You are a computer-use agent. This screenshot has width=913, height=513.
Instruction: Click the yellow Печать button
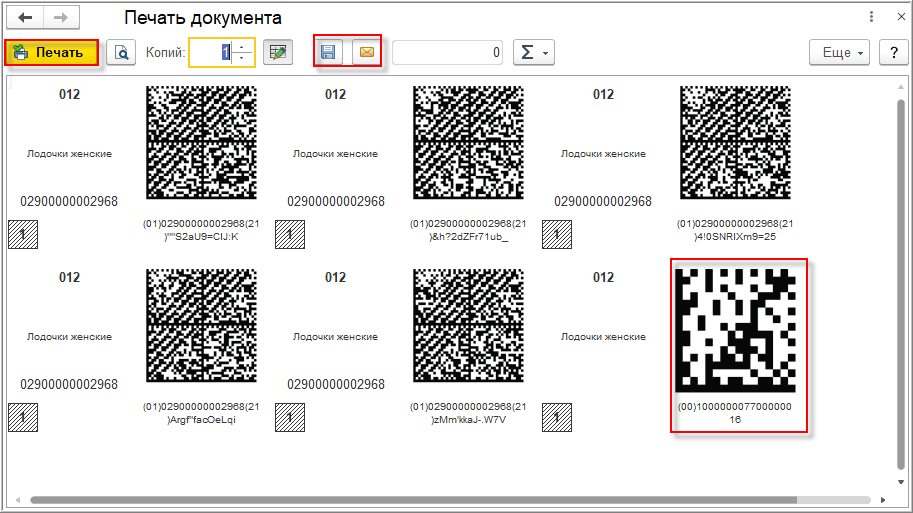[52, 52]
